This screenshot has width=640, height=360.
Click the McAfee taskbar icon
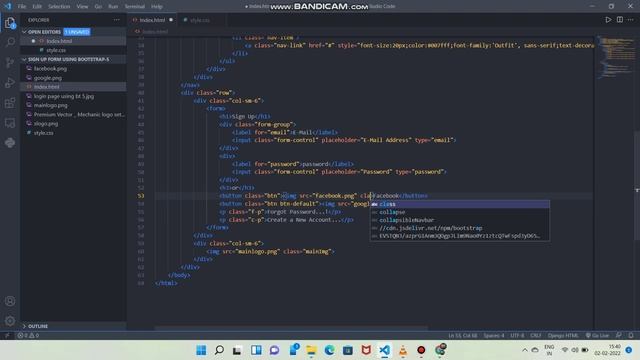pyautogui.click(x=366, y=350)
